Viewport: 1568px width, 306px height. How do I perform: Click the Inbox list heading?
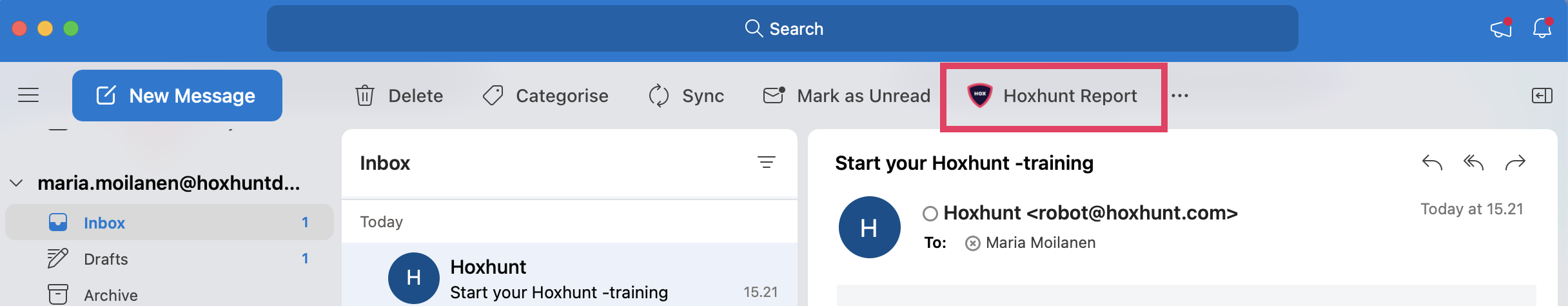click(385, 163)
